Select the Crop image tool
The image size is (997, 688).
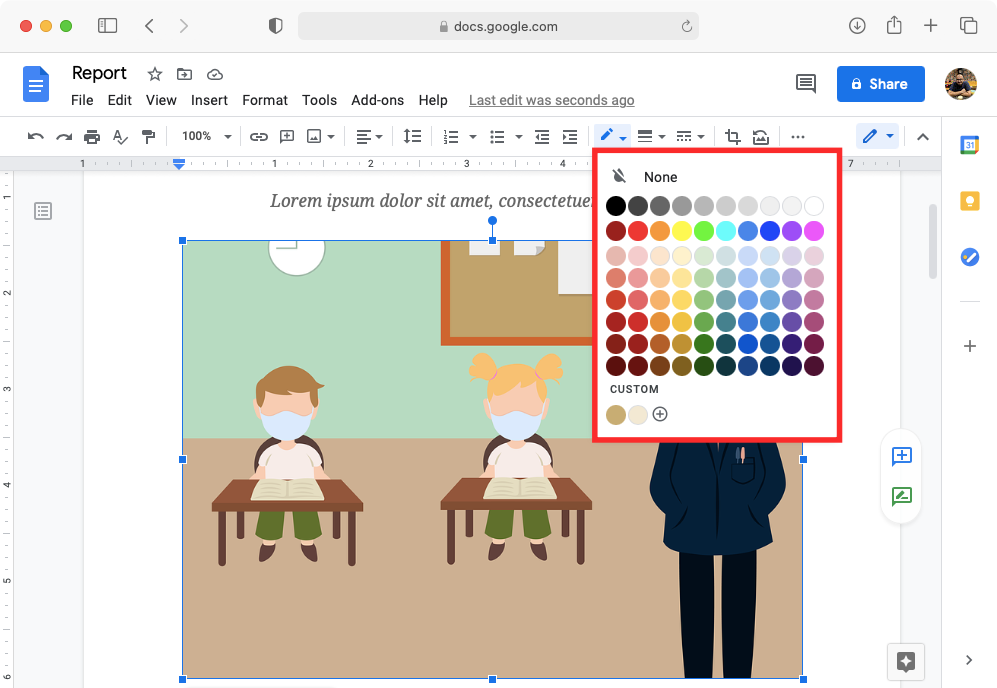coord(732,136)
